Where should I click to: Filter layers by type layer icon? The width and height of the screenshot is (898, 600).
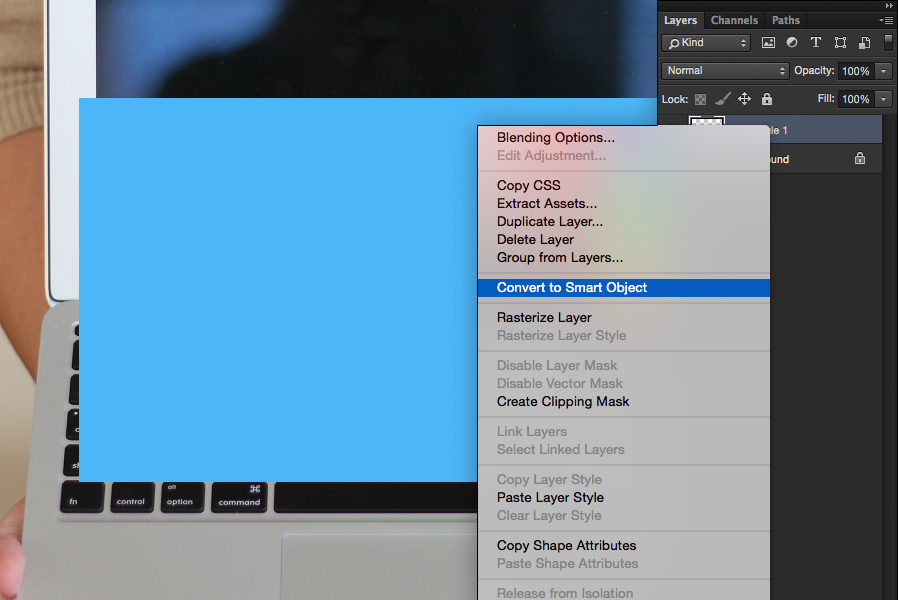point(816,42)
